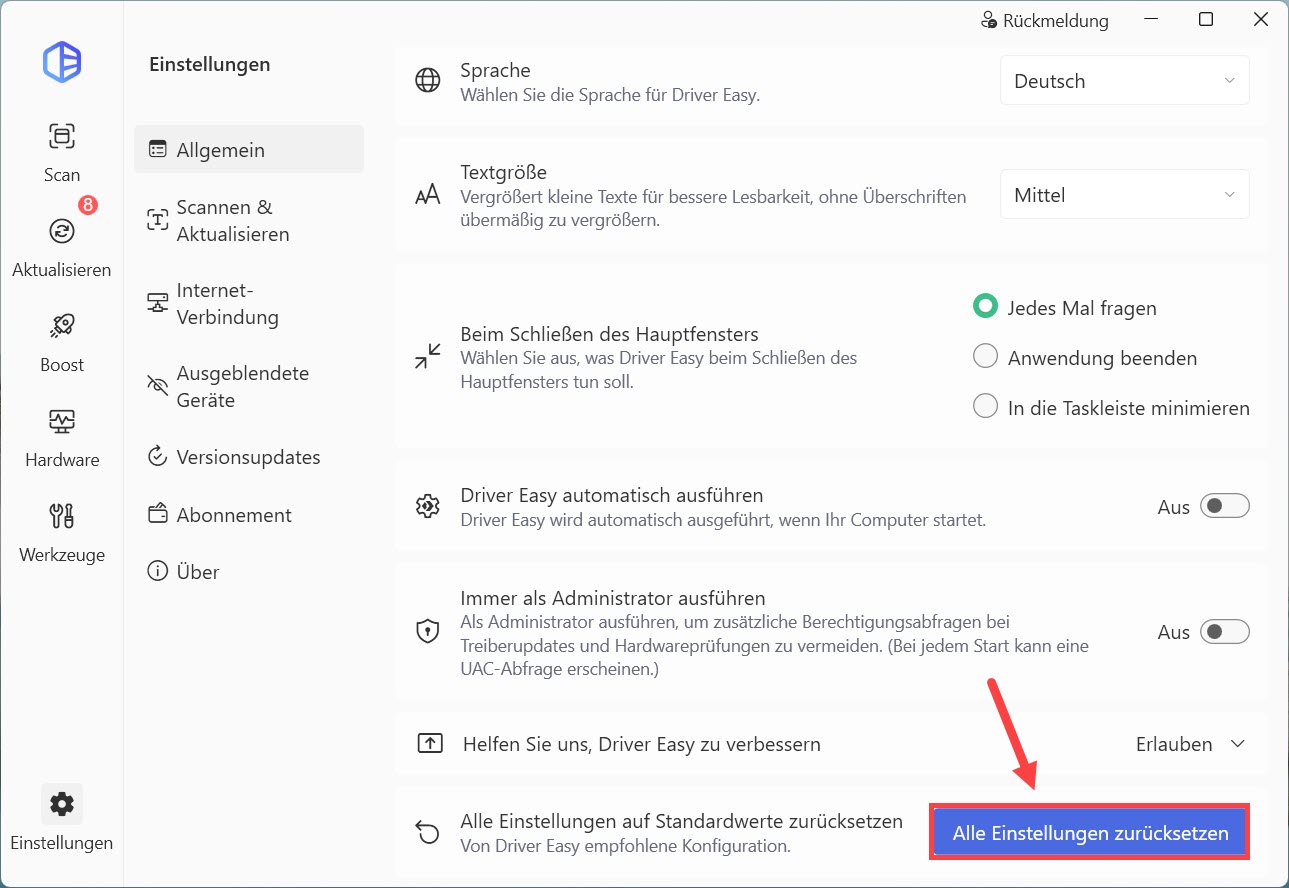The width and height of the screenshot is (1289, 888).
Task: Click the Boost label in left sidebar
Action: pyautogui.click(x=62, y=365)
